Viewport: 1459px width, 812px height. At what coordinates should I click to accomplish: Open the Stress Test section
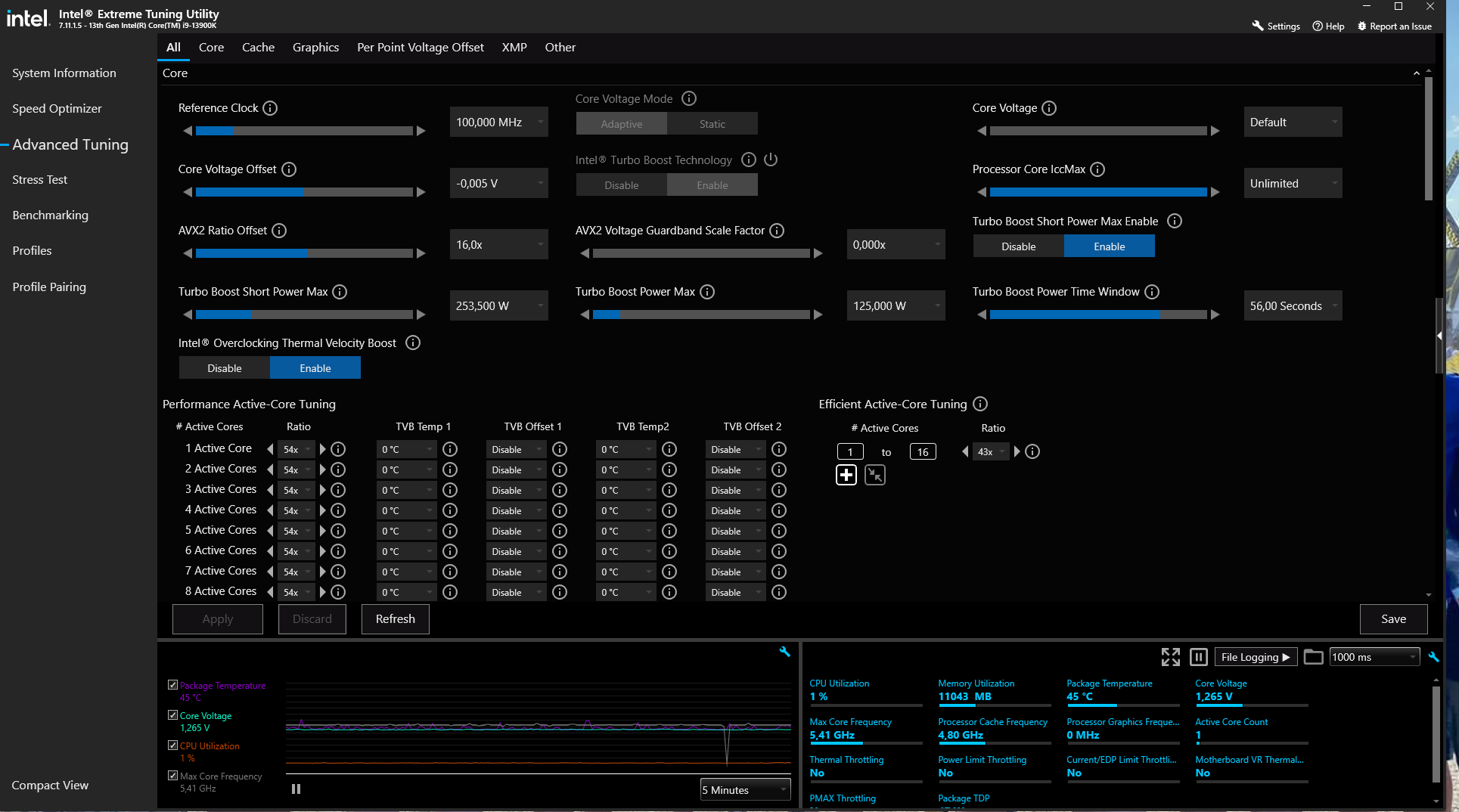click(x=40, y=180)
